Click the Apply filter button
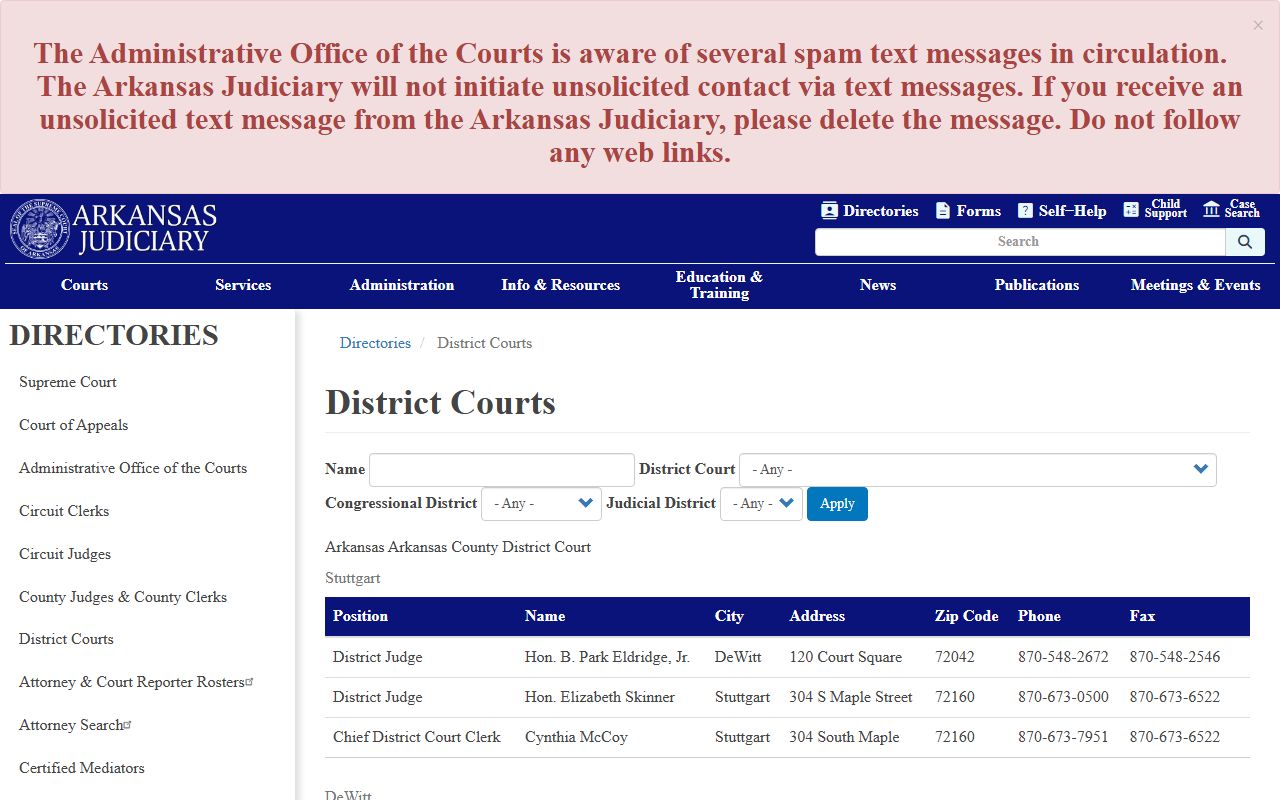 tap(837, 504)
